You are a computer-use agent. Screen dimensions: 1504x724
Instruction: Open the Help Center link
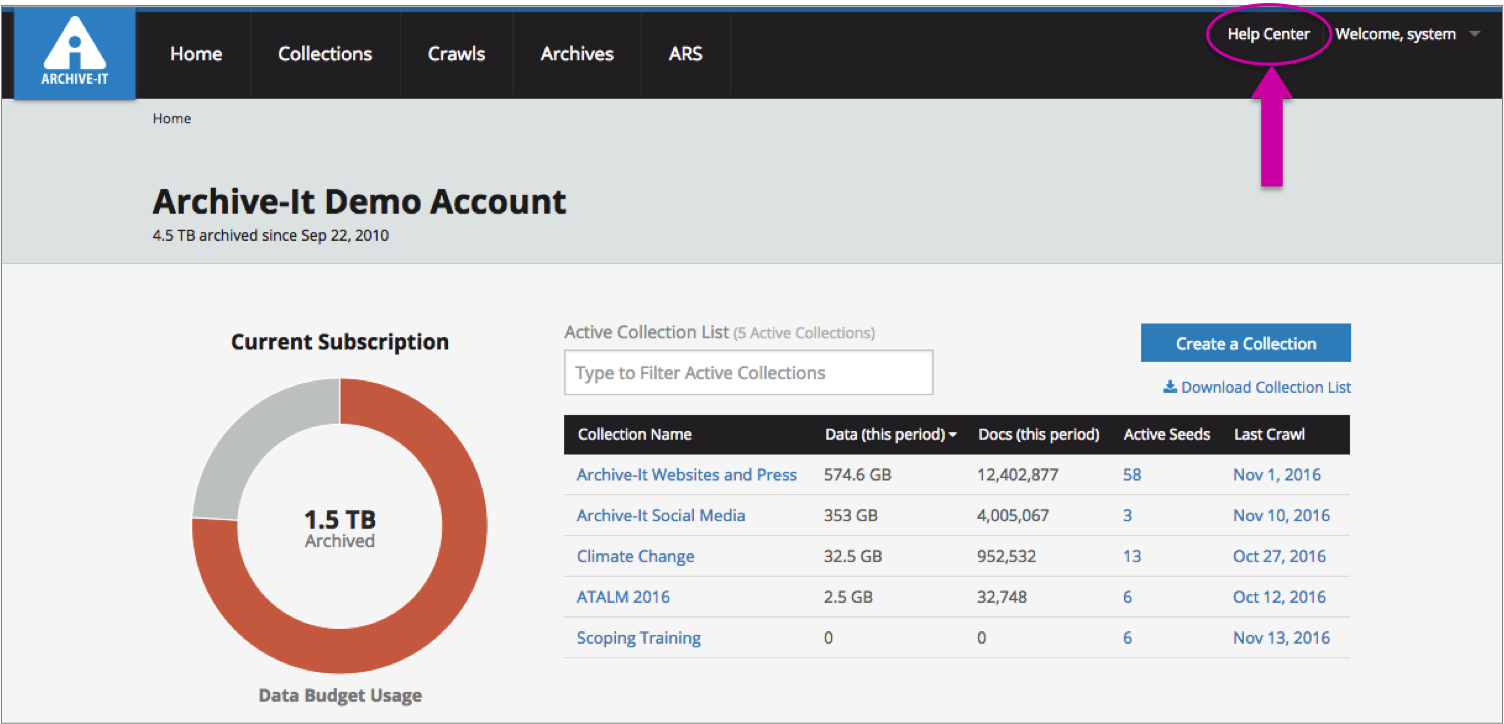tap(1268, 34)
